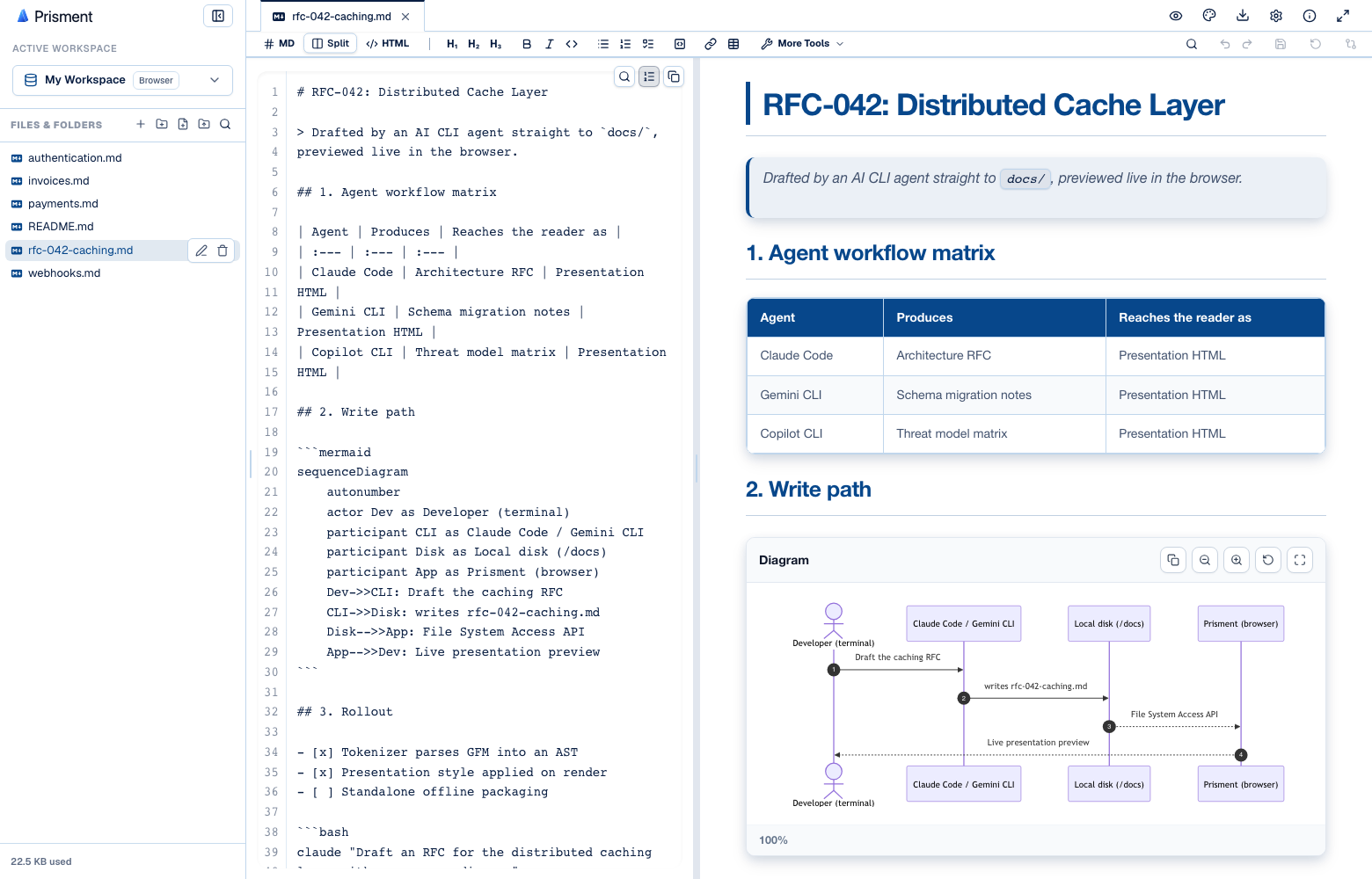The width and height of the screenshot is (1372, 879).
Task: Click the '22.5 KB used' storage text
Action: (41, 861)
